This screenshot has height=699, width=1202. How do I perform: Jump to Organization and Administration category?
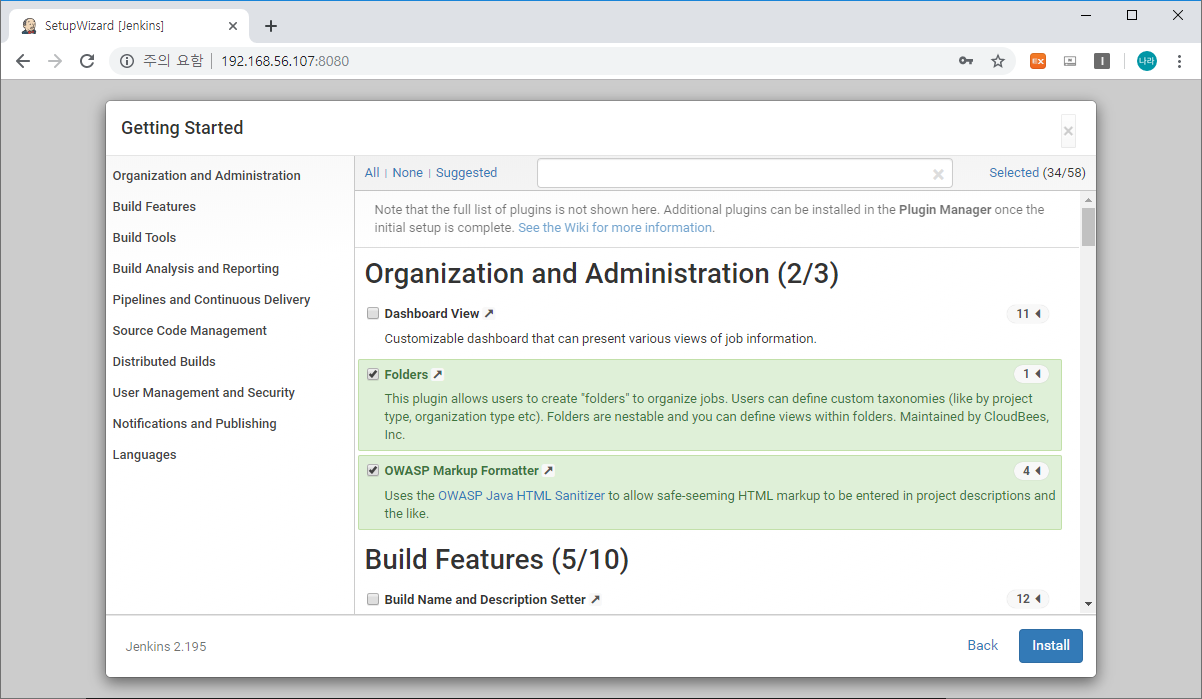coord(206,176)
